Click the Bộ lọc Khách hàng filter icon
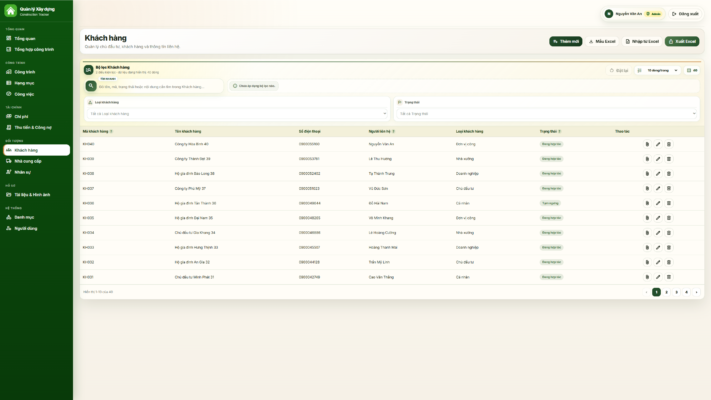 coord(88,70)
